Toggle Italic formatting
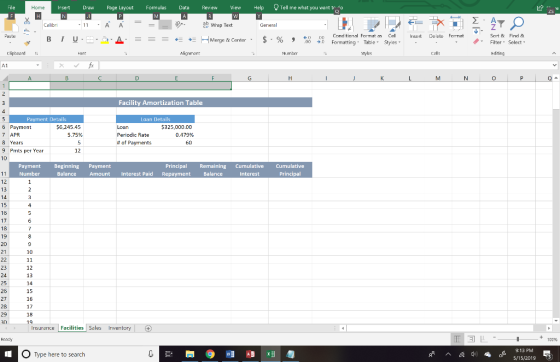This screenshot has width=560, height=362. pos(62,40)
